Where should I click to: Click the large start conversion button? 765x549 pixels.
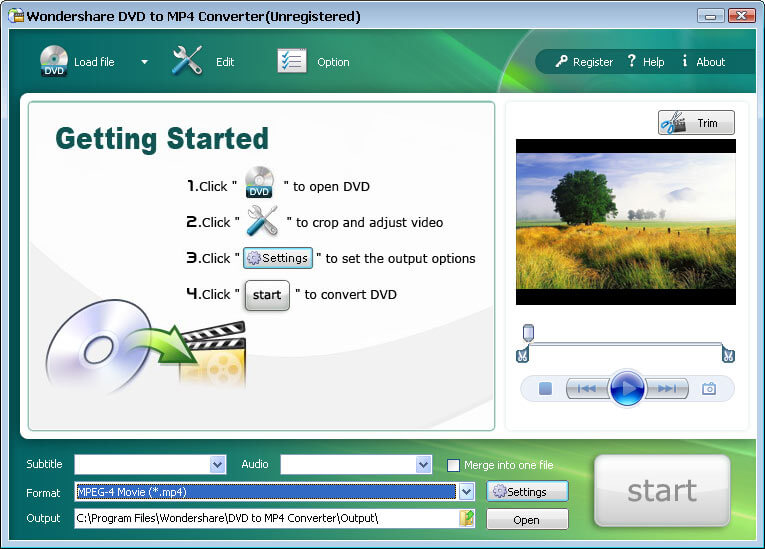click(x=662, y=490)
